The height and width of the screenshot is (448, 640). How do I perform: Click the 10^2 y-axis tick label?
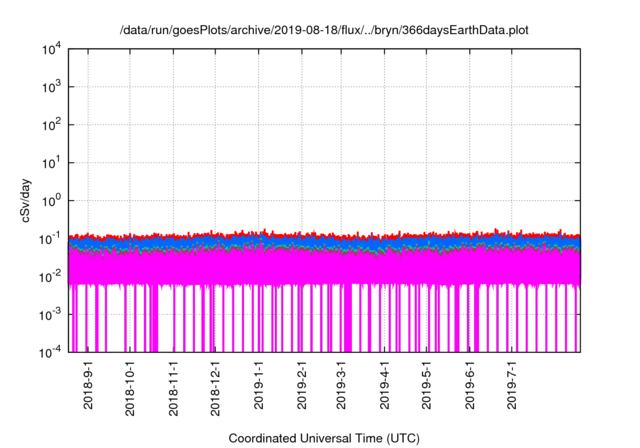tap(52, 125)
